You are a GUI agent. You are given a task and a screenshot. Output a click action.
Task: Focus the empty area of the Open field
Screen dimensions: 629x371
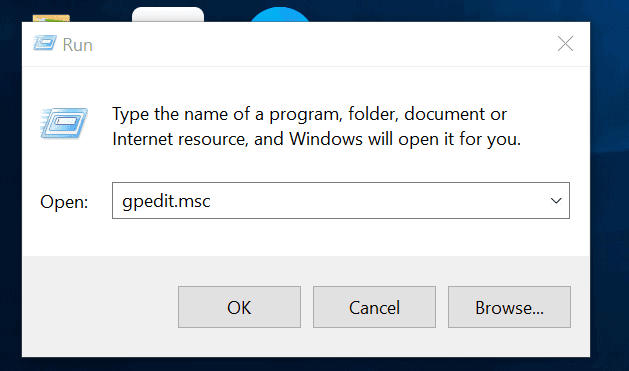[x=377, y=201]
